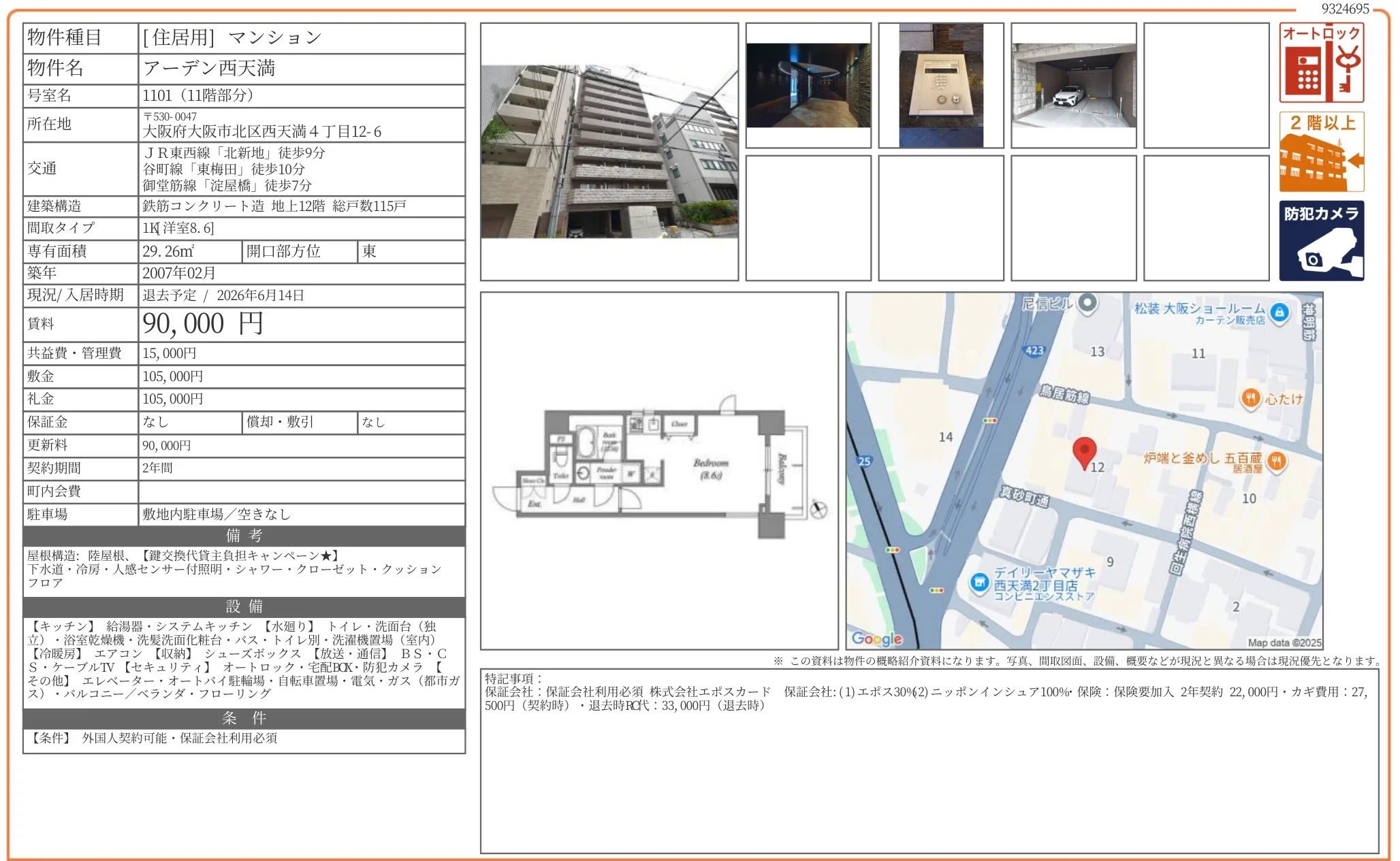Click the デイリーヤマザキ store map marker
The width and height of the screenshot is (1400, 861).
[x=979, y=583]
